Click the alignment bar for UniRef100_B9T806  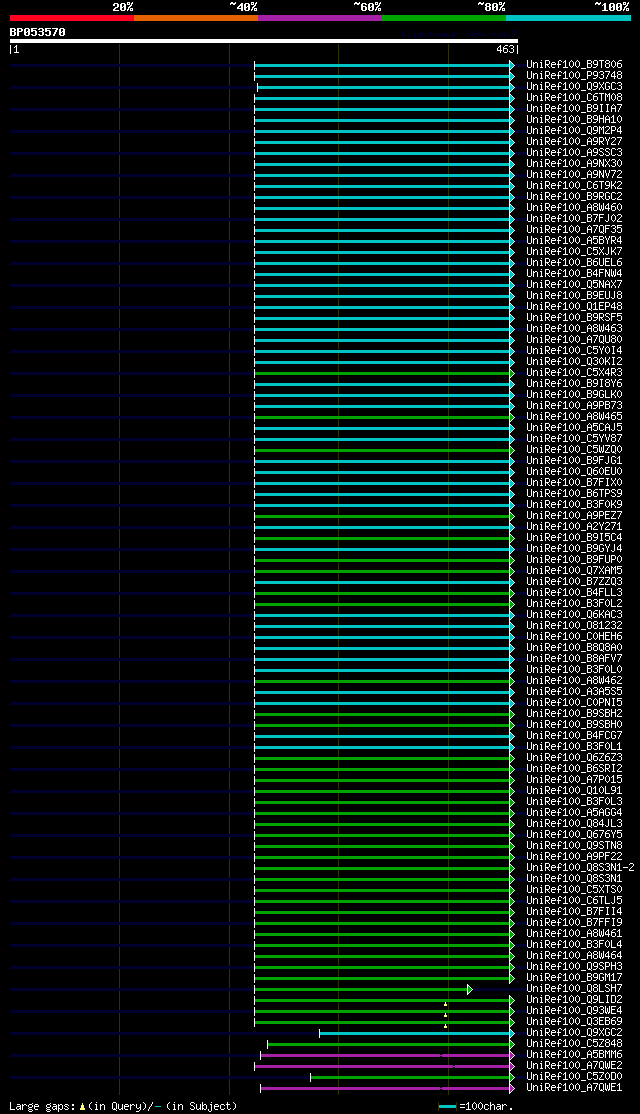point(382,65)
